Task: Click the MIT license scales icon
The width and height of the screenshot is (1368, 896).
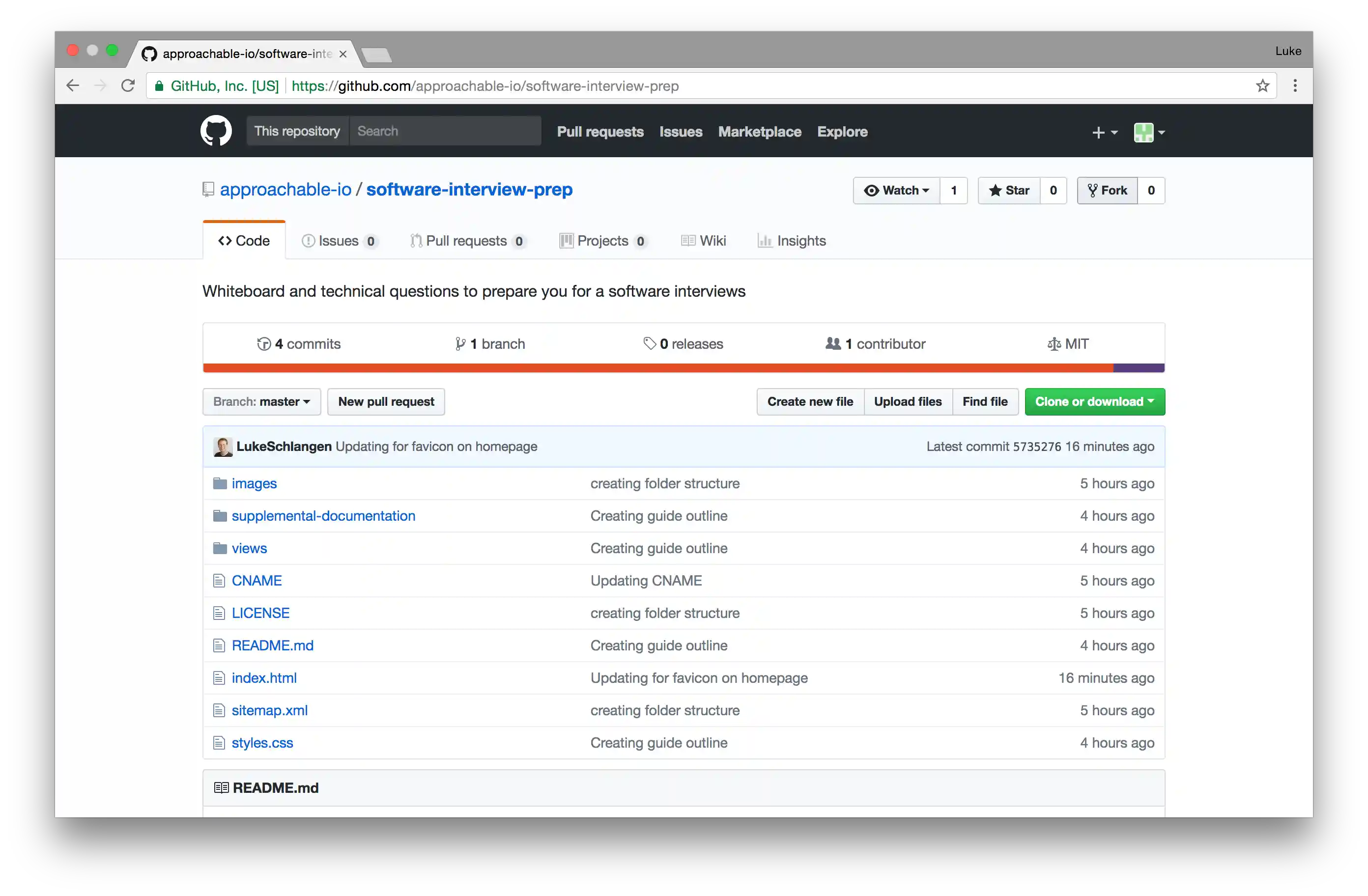Action: (1054, 343)
